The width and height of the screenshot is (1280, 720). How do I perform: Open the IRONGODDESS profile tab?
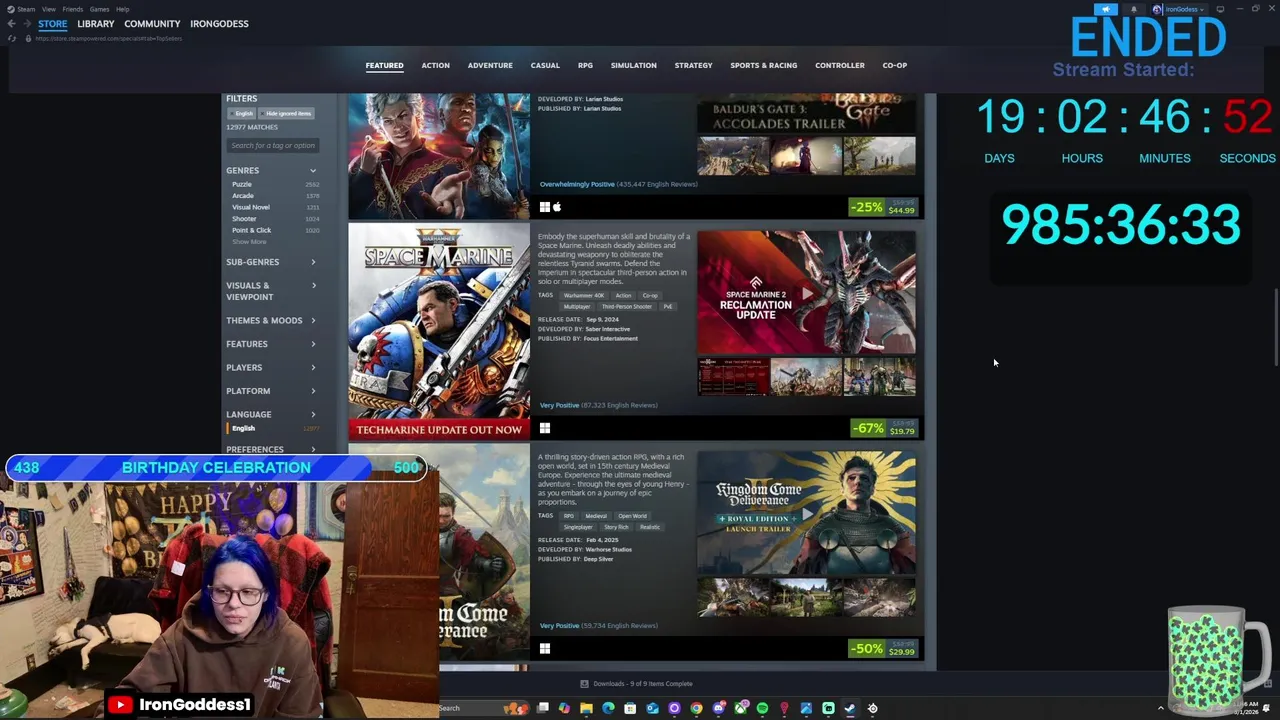tap(219, 24)
